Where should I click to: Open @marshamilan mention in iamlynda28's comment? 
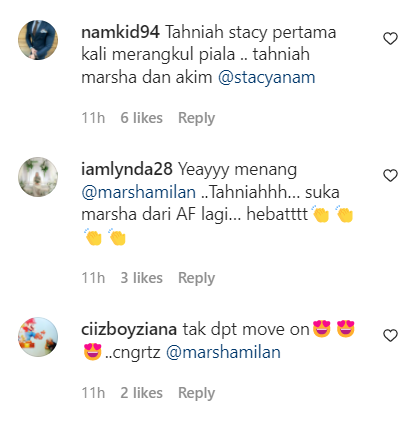[139, 192]
